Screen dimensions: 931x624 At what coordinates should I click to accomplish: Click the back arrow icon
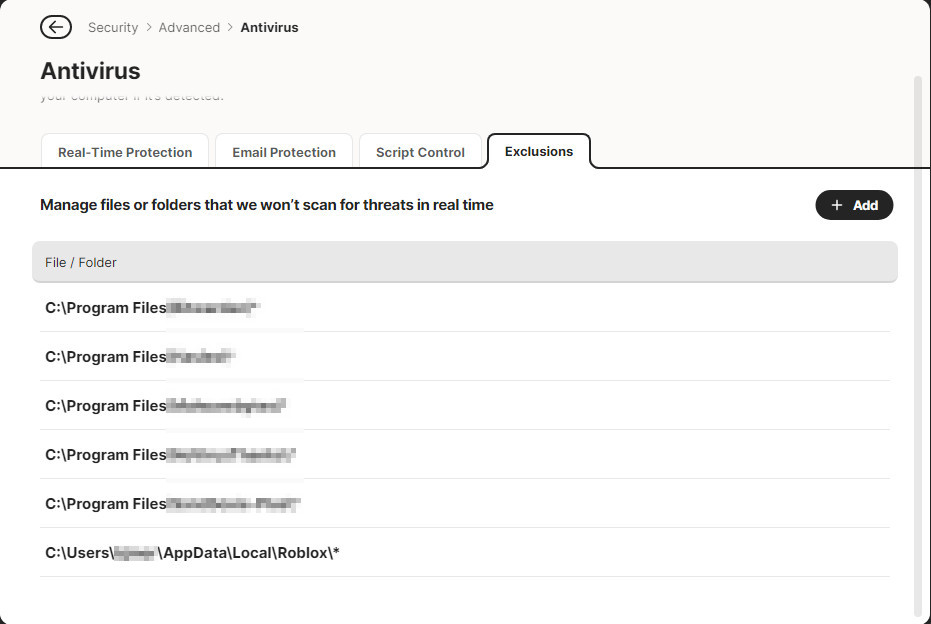click(x=56, y=27)
